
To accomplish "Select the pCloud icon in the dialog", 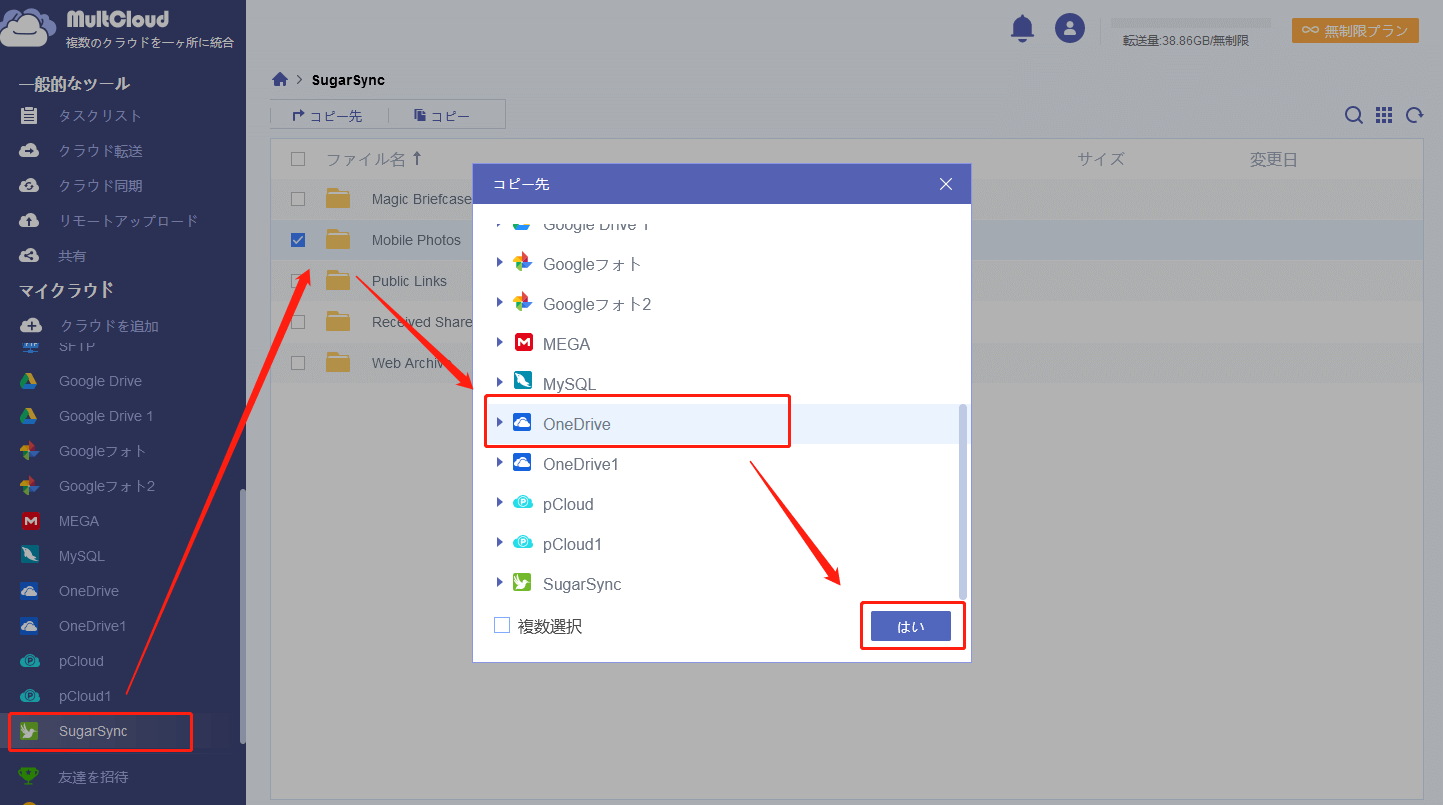I will click(x=523, y=503).
